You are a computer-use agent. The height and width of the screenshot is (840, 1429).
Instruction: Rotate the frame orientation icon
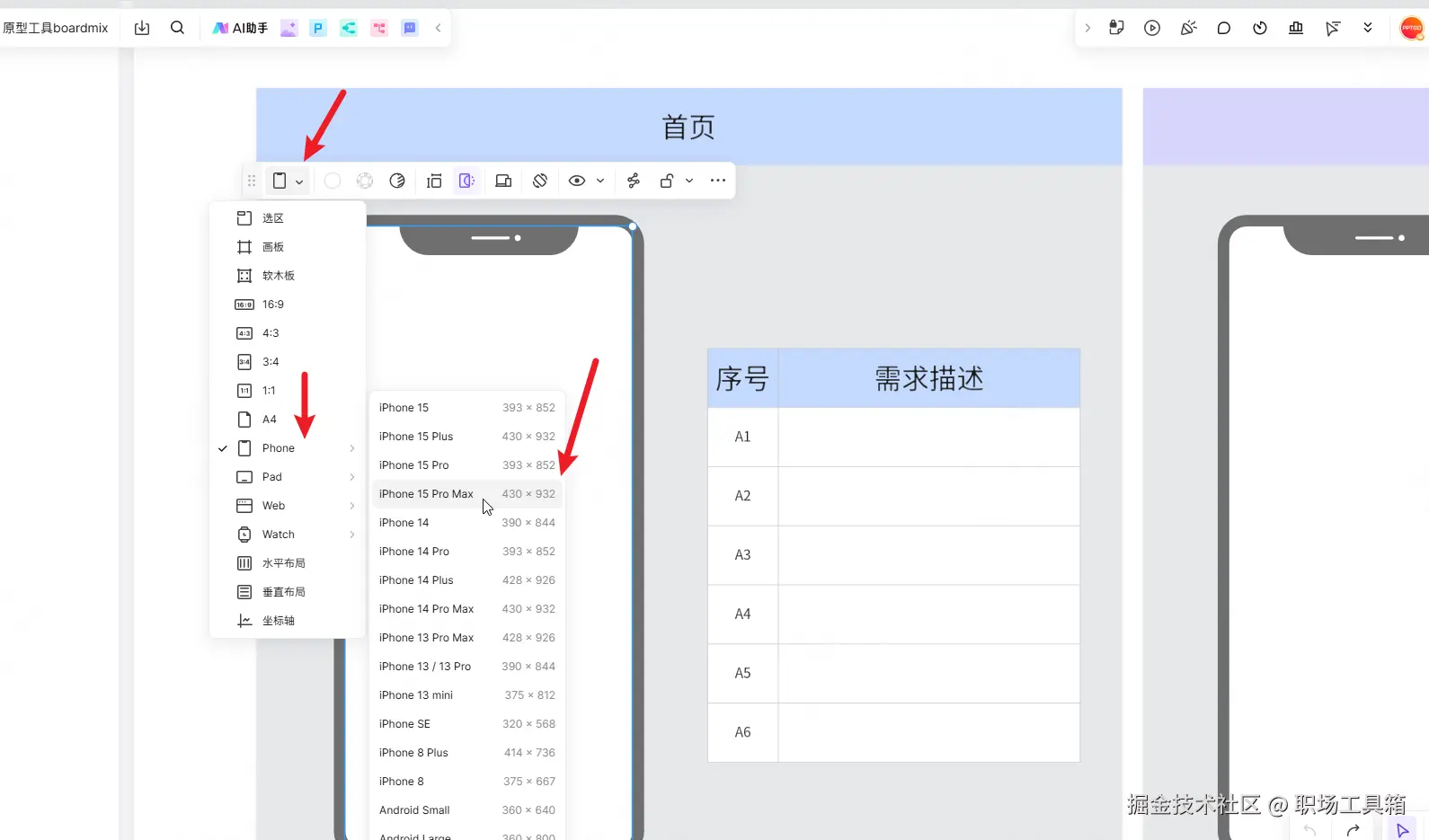point(540,181)
